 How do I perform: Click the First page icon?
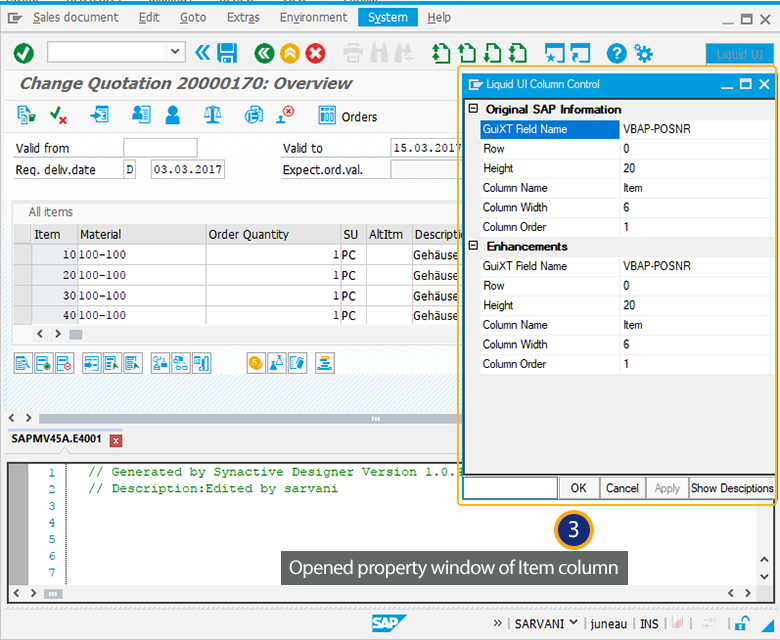tap(441, 53)
